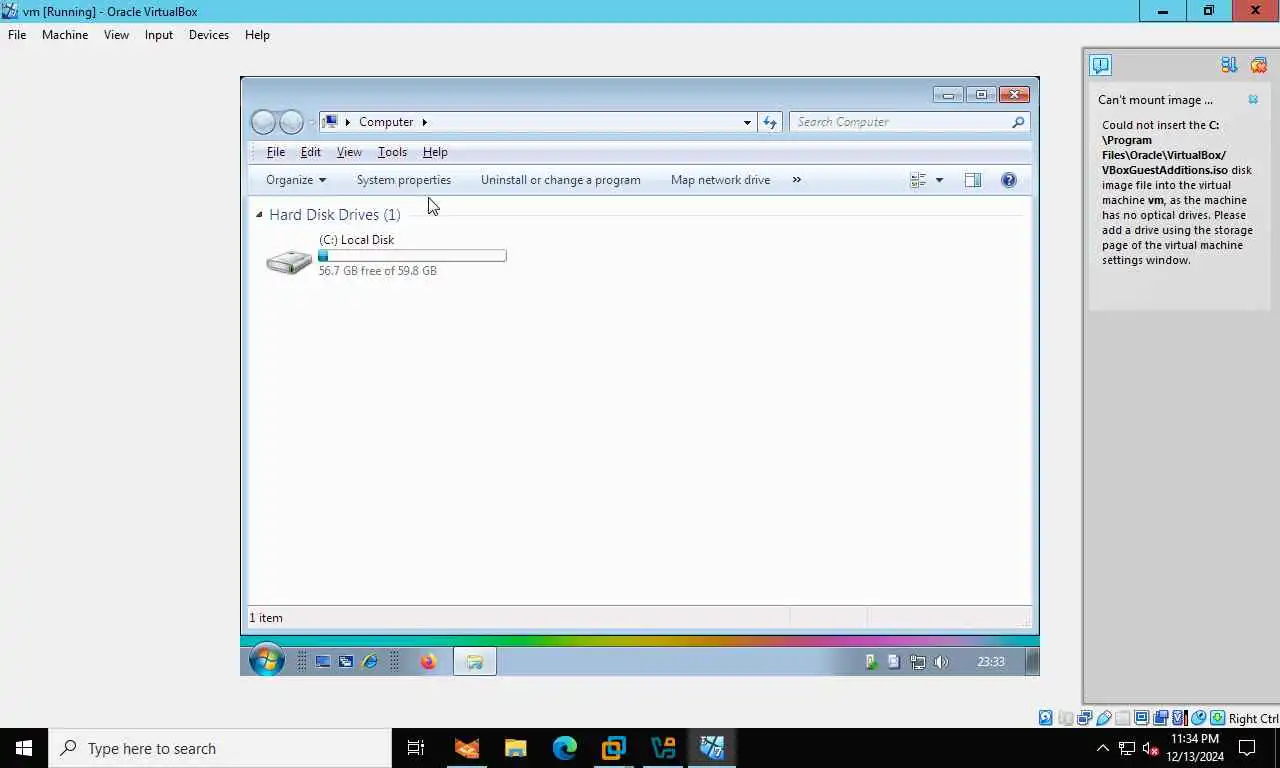The height and width of the screenshot is (768, 1280).
Task: Select the (C:) Local Disk drive
Action: 385,255
